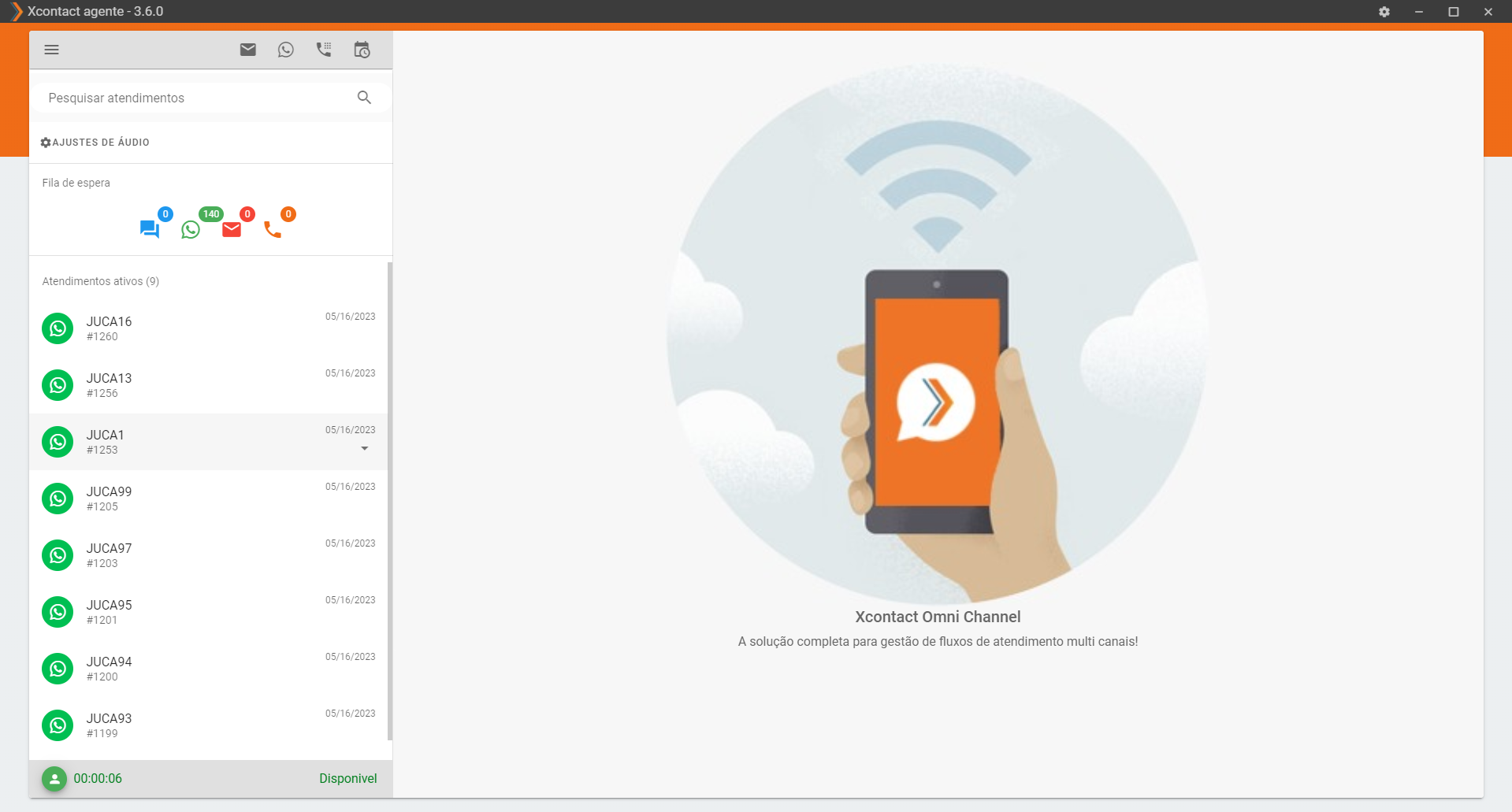The height and width of the screenshot is (812, 1512).
Task: Open chat waiting queue icon
Action: (x=150, y=229)
